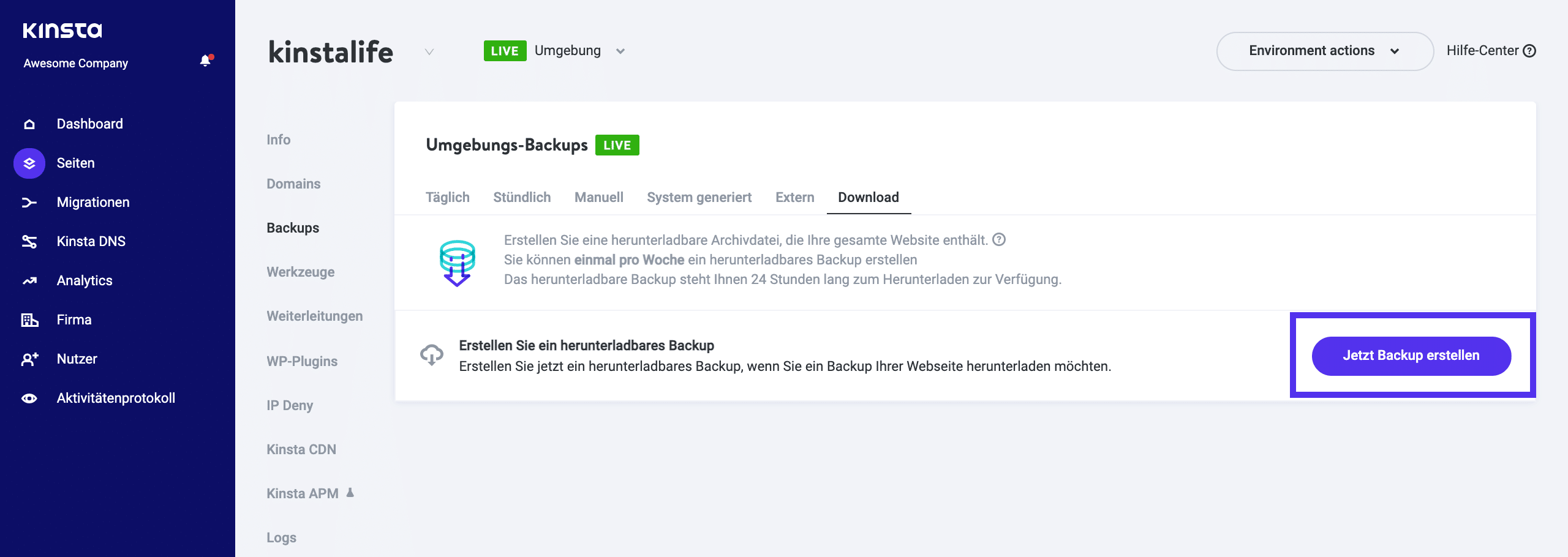Image resolution: width=1568 pixels, height=557 pixels.
Task: Select the Seiten layers icon in sidebar
Action: coord(29,162)
